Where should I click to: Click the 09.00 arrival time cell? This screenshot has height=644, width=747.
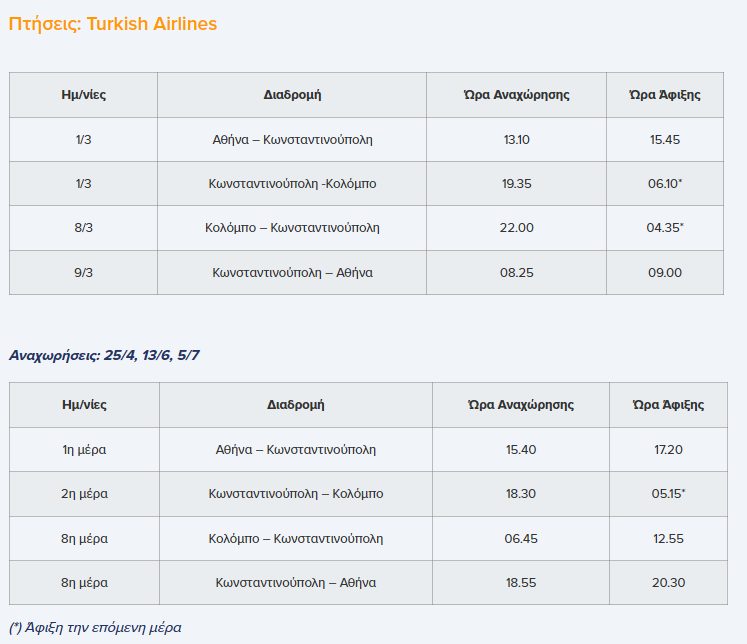point(664,272)
